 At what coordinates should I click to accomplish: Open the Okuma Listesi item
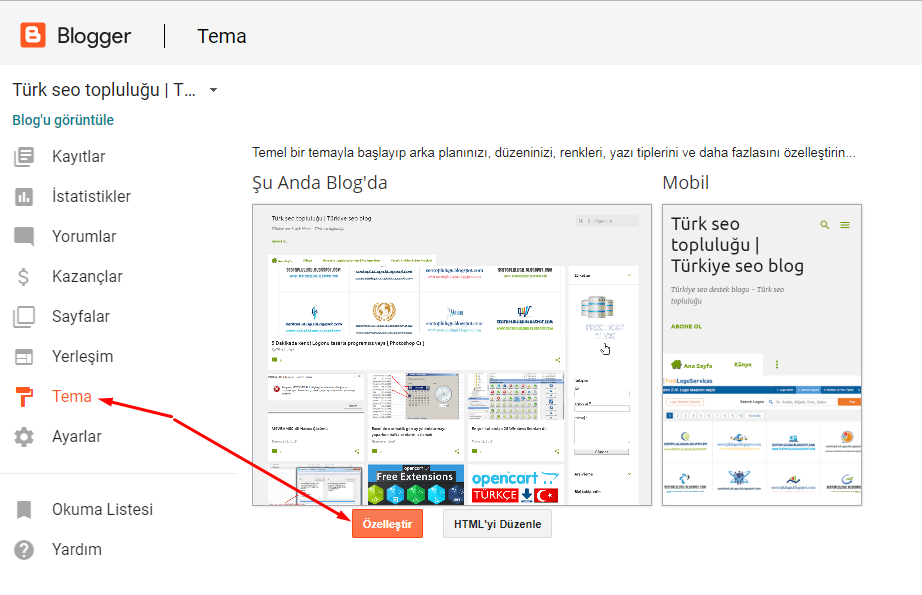pyautogui.click(x=102, y=509)
